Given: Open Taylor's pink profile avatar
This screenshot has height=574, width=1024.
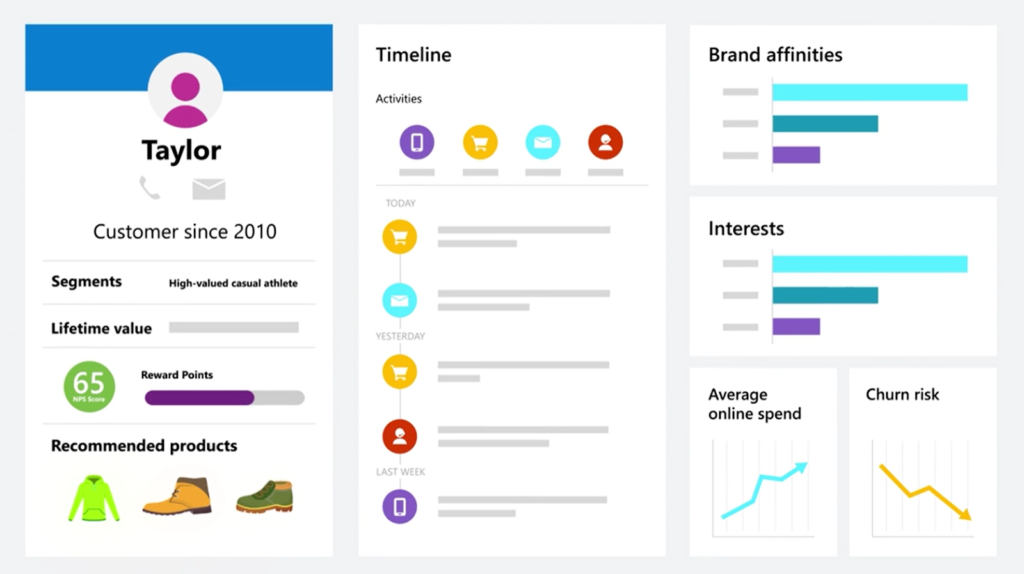Looking at the screenshot, I should tap(185, 91).
